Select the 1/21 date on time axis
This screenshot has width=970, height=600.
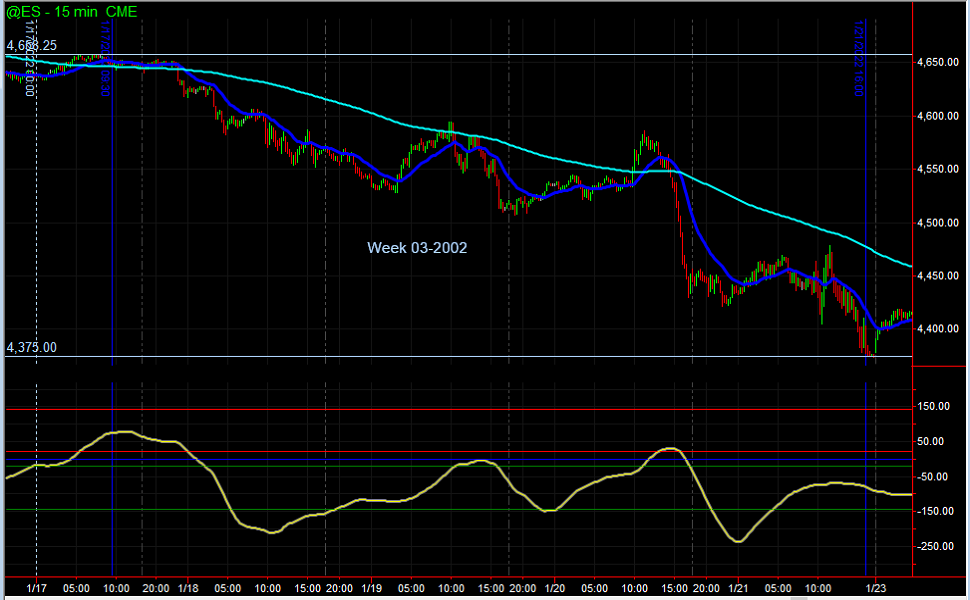tap(738, 588)
